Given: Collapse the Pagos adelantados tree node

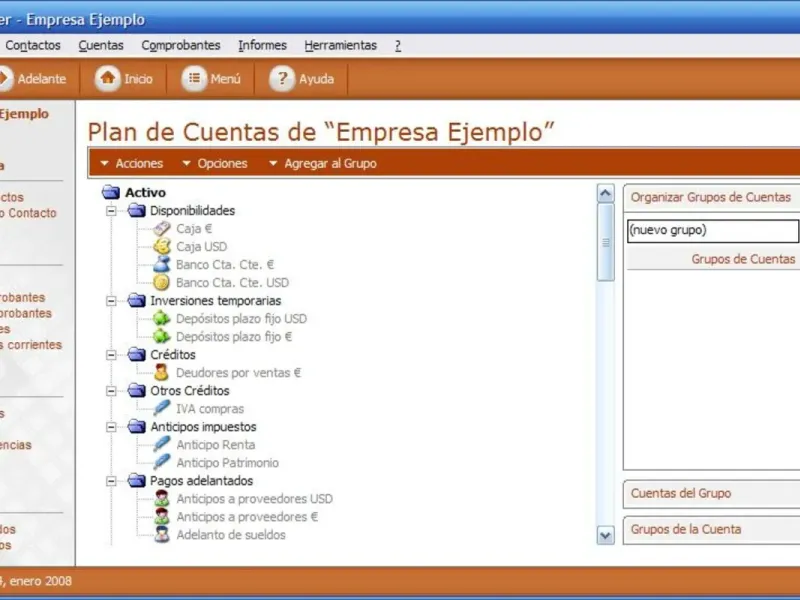Looking at the screenshot, I should coord(111,481).
